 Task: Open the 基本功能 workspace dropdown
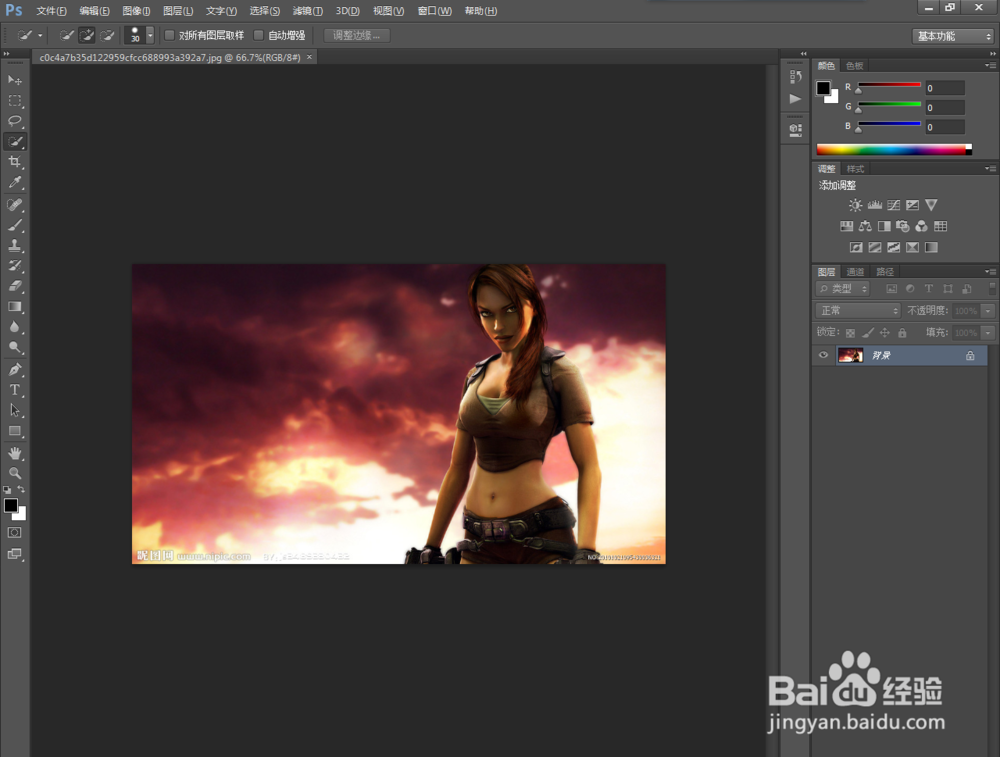(953, 36)
